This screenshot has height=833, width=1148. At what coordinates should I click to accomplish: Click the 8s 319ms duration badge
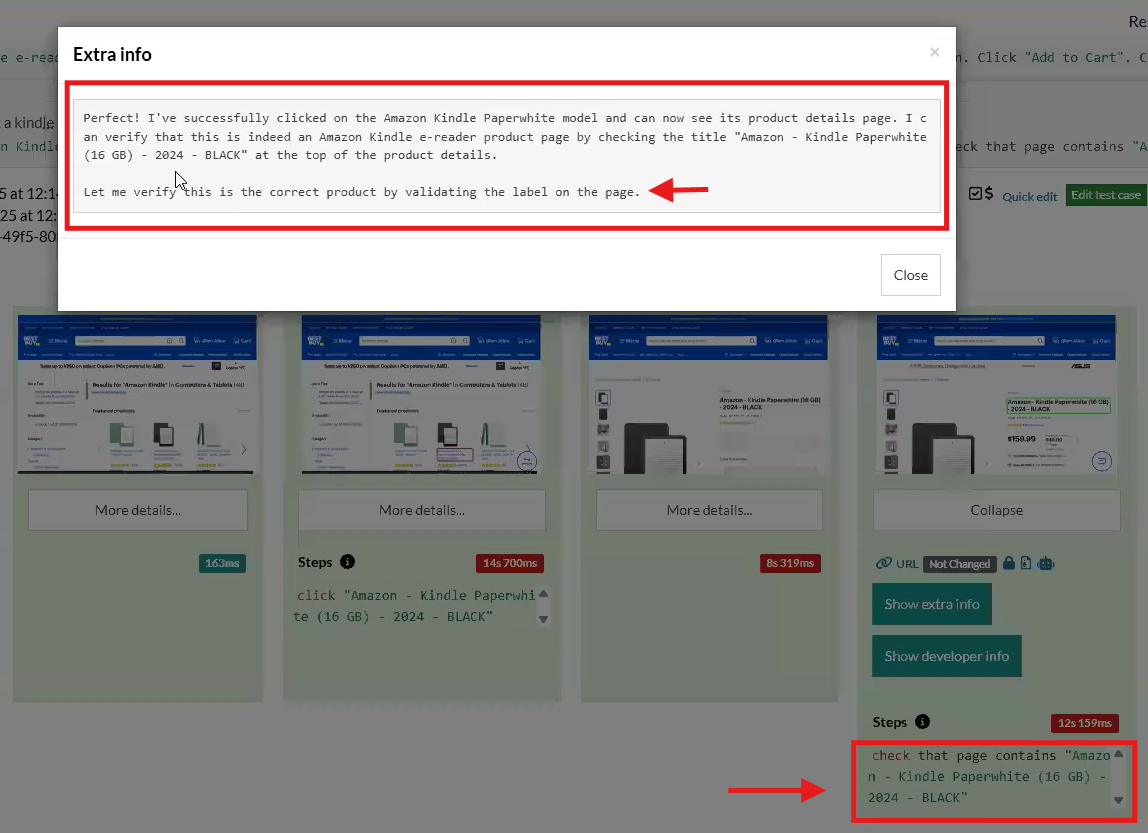[x=790, y=563]
